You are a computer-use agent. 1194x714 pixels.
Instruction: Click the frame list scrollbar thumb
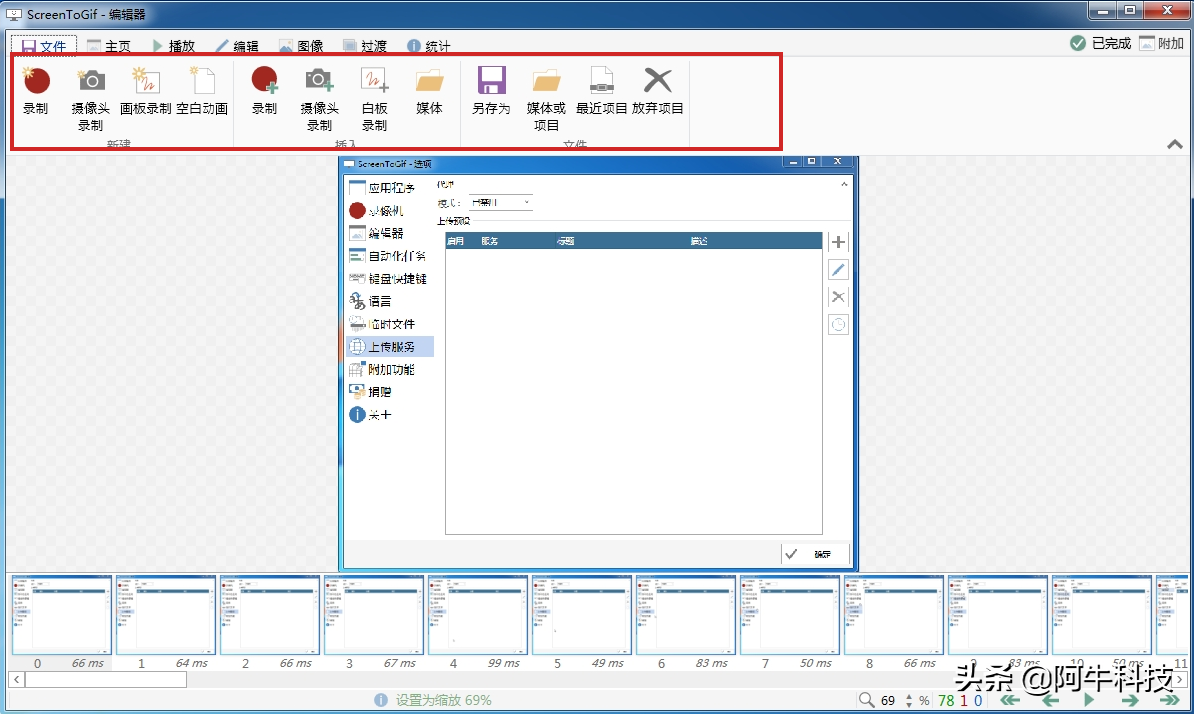[106, 679]
